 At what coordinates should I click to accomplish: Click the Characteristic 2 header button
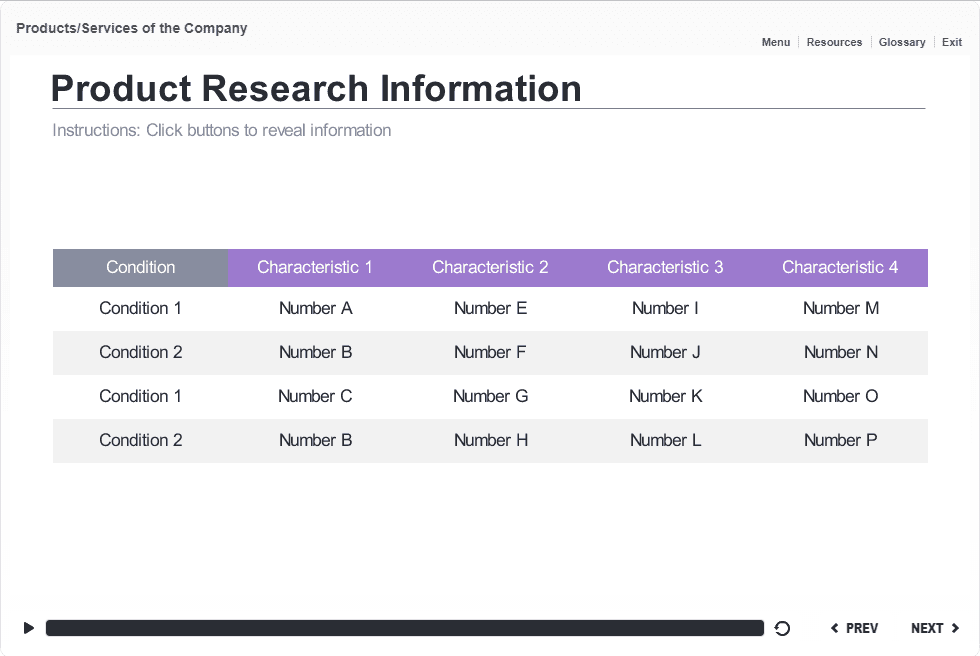(x=490, y=267)
